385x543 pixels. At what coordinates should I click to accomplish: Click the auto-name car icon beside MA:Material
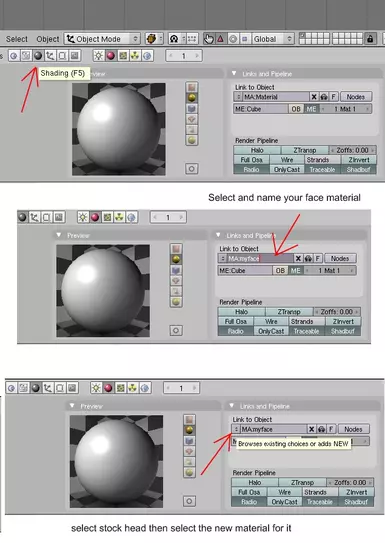click(x=324, y=97)
